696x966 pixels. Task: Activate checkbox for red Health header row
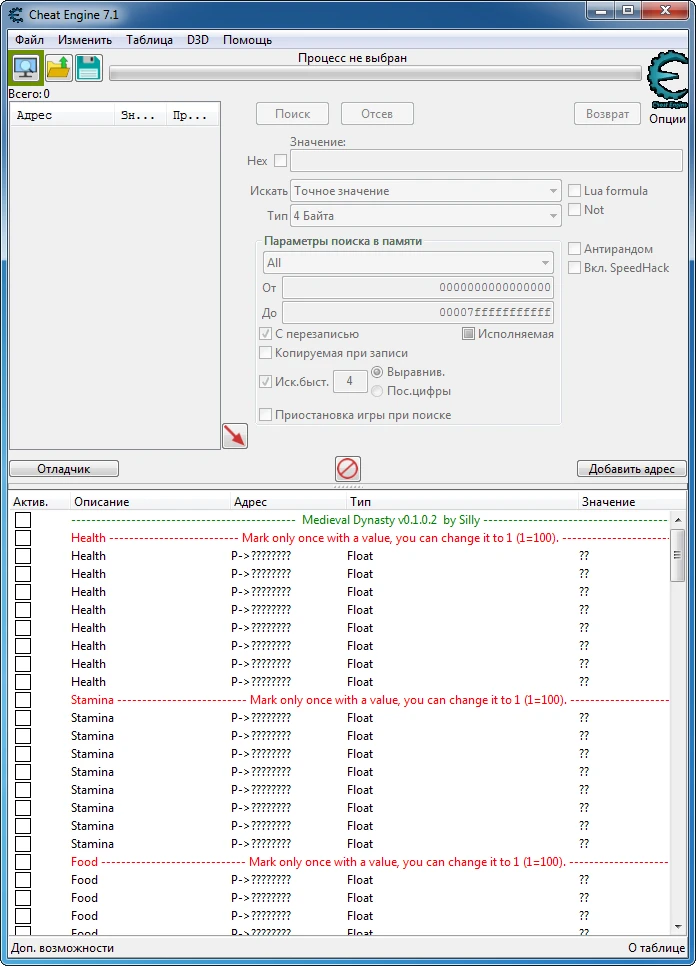(23, 538)
